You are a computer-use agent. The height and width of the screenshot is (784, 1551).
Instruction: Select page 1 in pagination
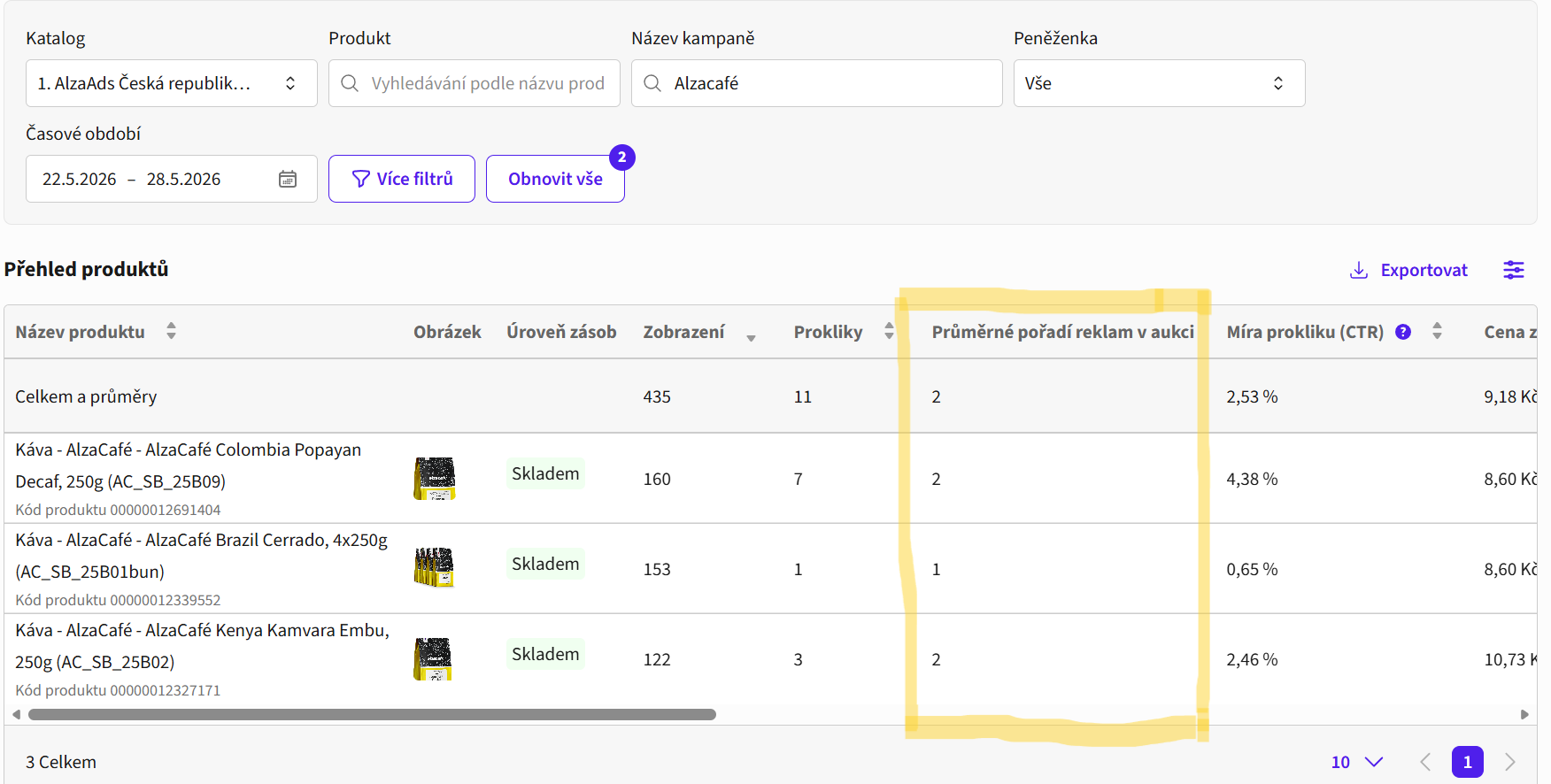coord(1468,762)
